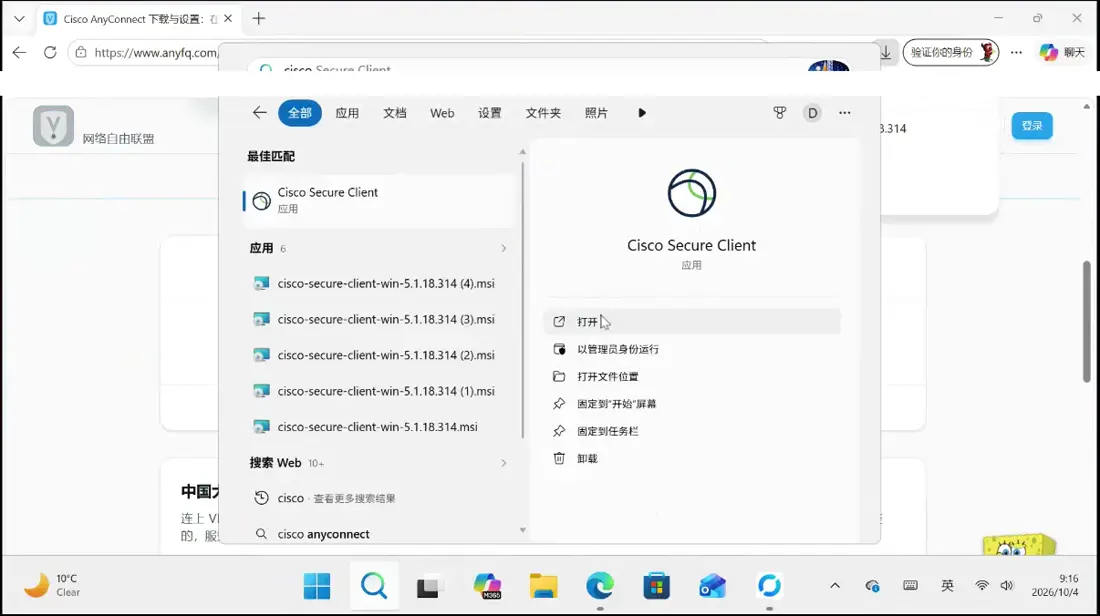This screenshot has width=1100, height=616.
Task: Open Copilot 聊天 button in Edge
Action: click(x=1062, y=52)
